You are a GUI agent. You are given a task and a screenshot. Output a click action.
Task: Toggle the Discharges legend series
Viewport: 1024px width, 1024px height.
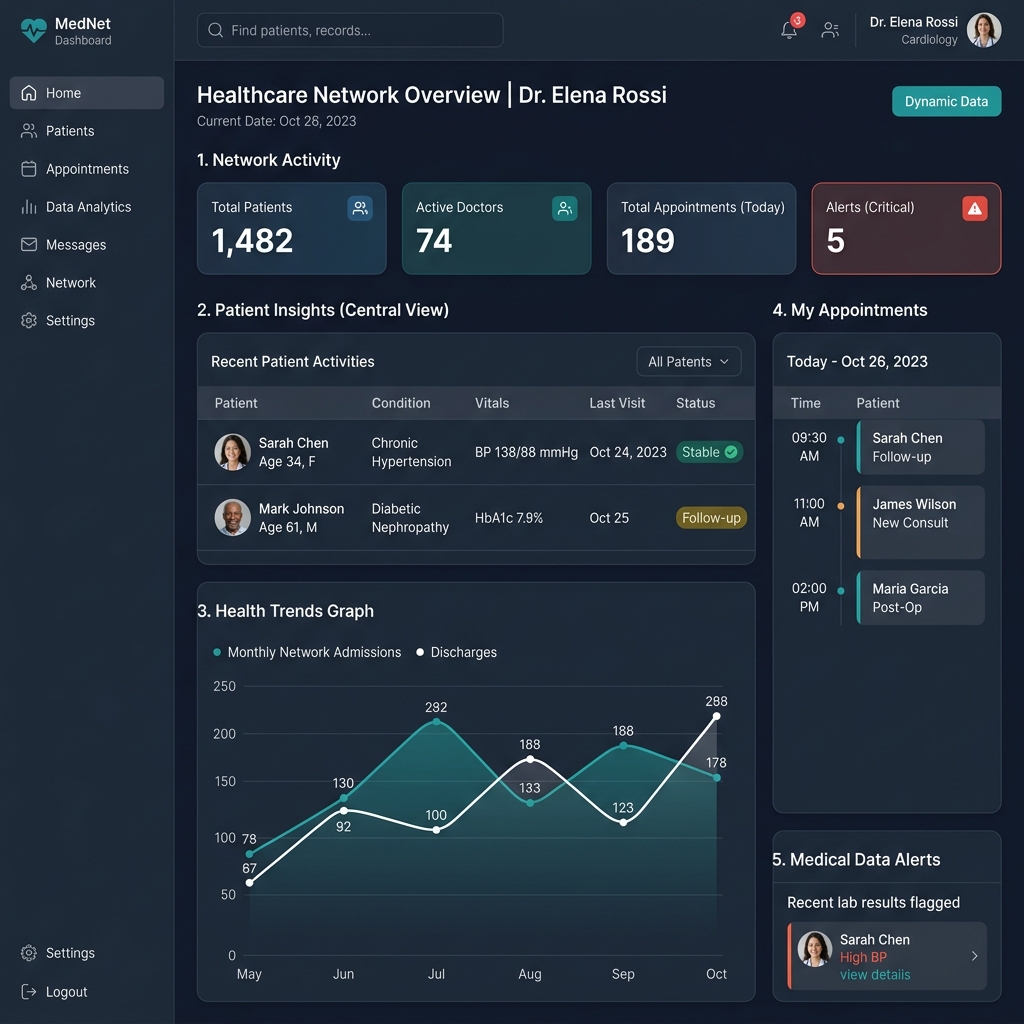point(456,652)
